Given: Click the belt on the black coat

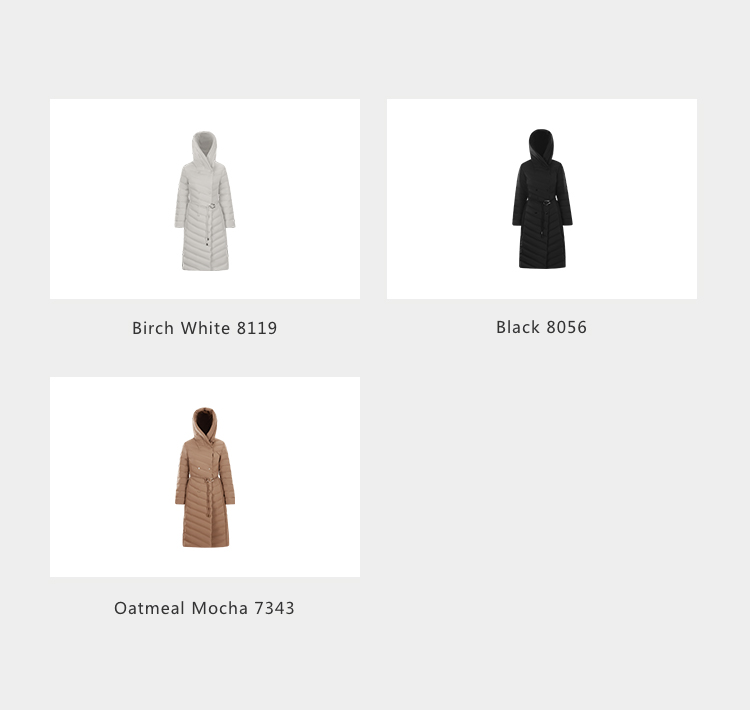Looking at the screenshot, I should pos(542,201).
